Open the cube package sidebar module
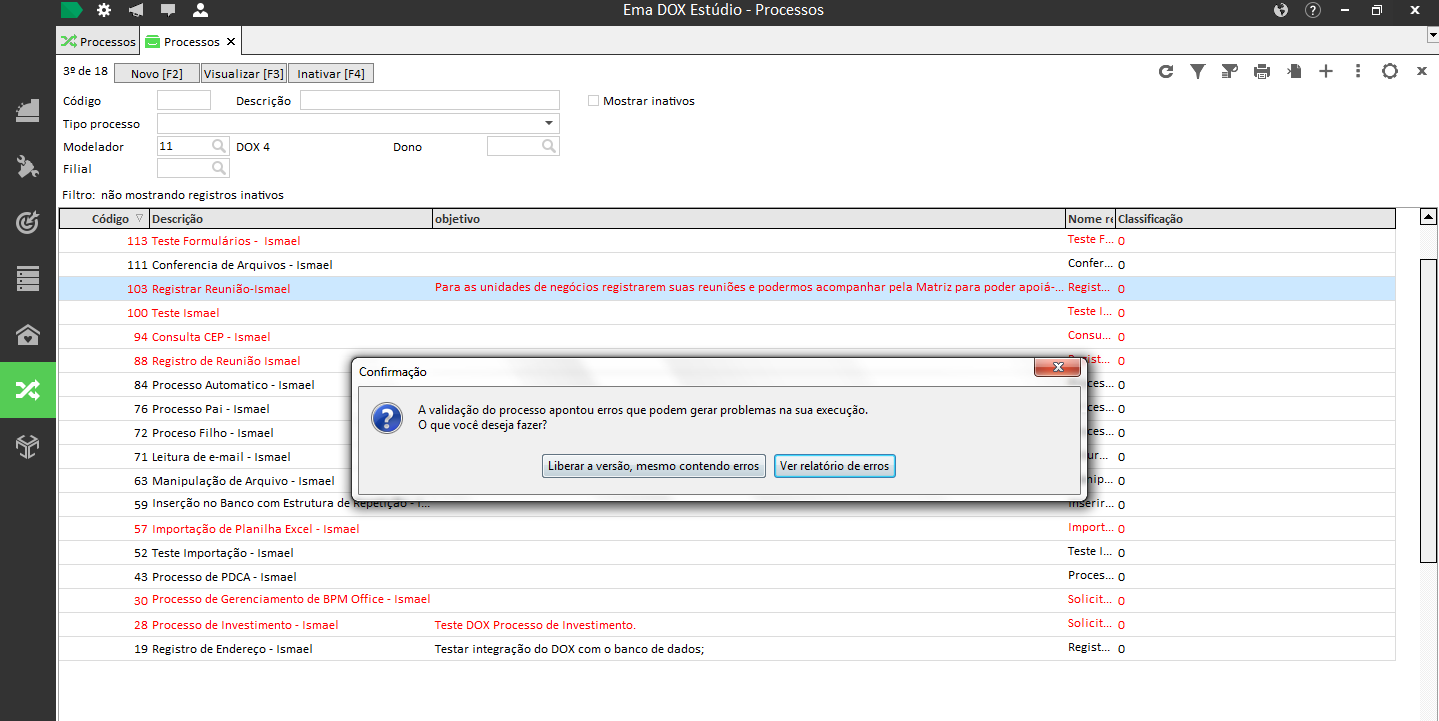Image resolution: width=1439 pixels, height=721 pixels. (28, 447)
